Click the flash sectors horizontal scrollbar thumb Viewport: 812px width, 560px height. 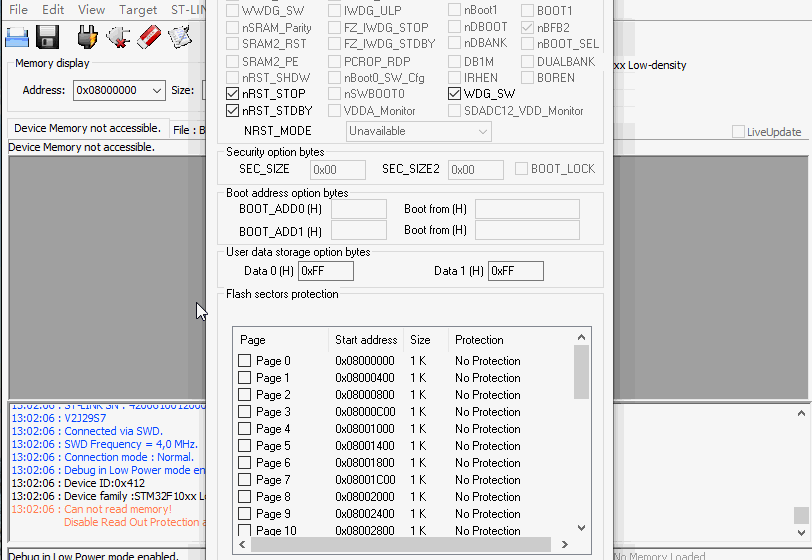401,544
